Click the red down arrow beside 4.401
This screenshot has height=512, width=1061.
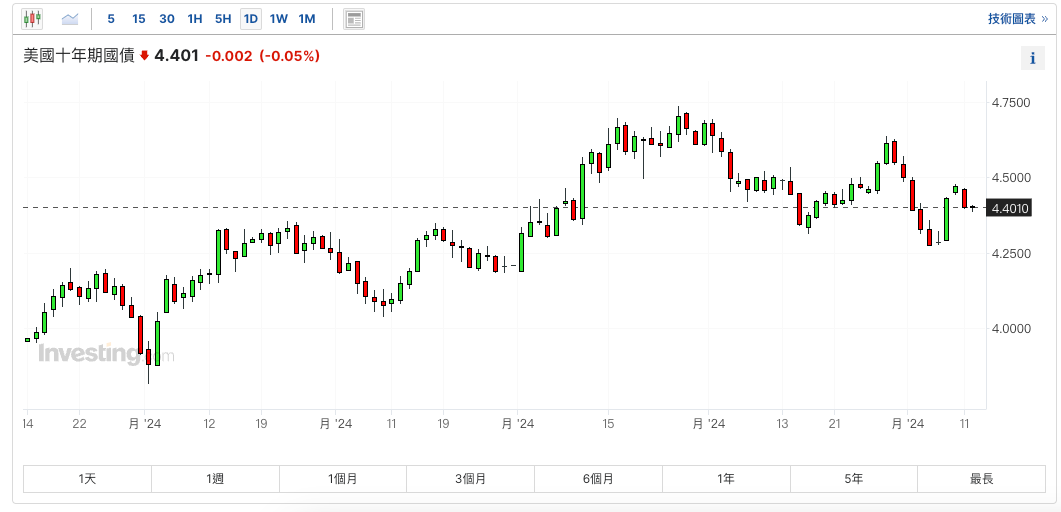tap(144, 56)
